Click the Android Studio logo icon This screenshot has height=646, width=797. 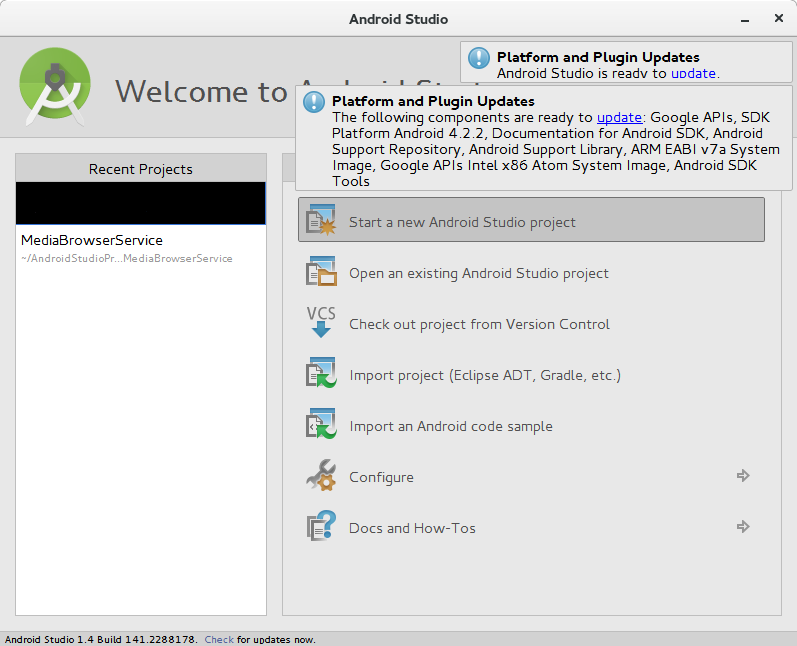55,88
